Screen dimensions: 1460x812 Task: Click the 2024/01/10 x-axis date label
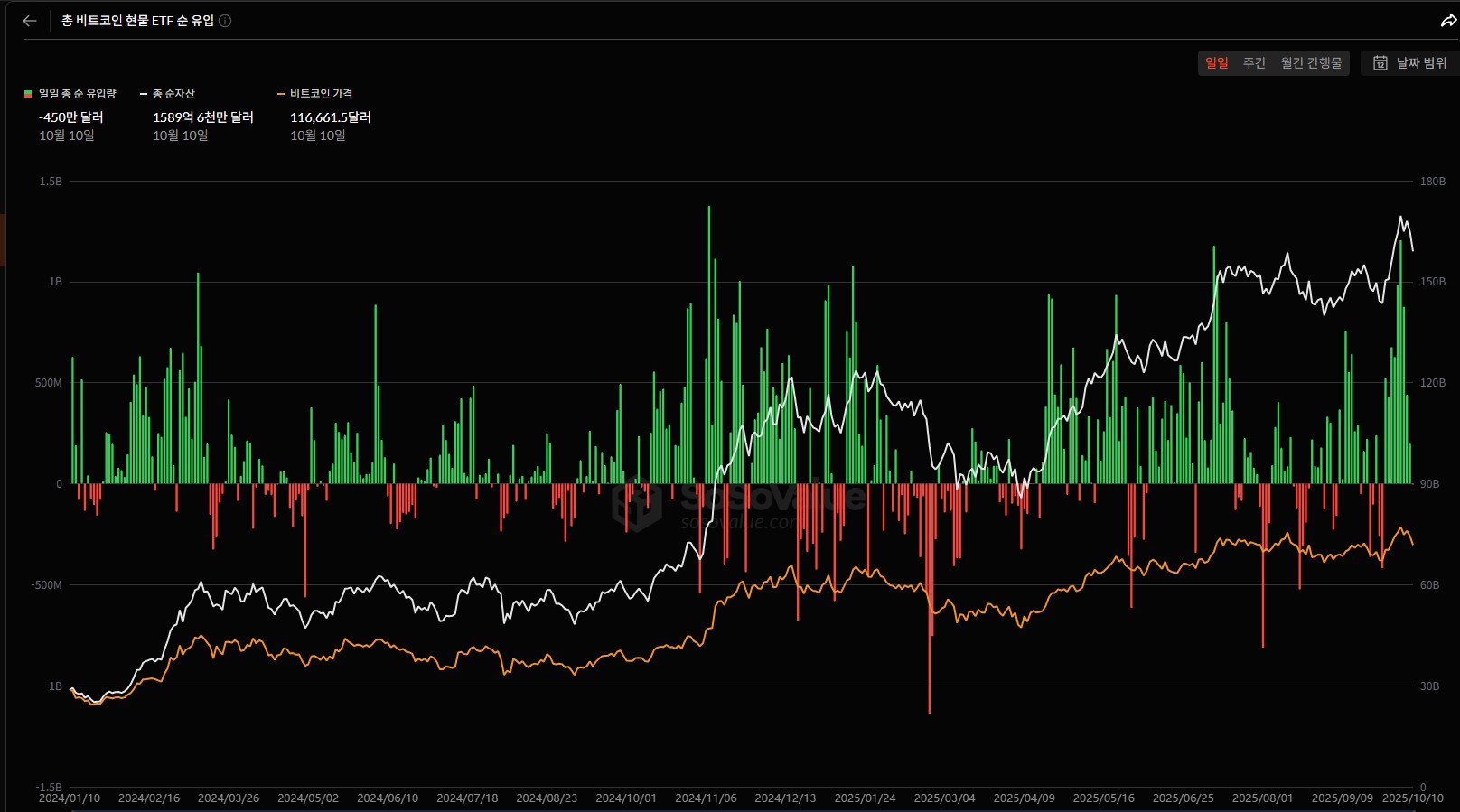70,798
